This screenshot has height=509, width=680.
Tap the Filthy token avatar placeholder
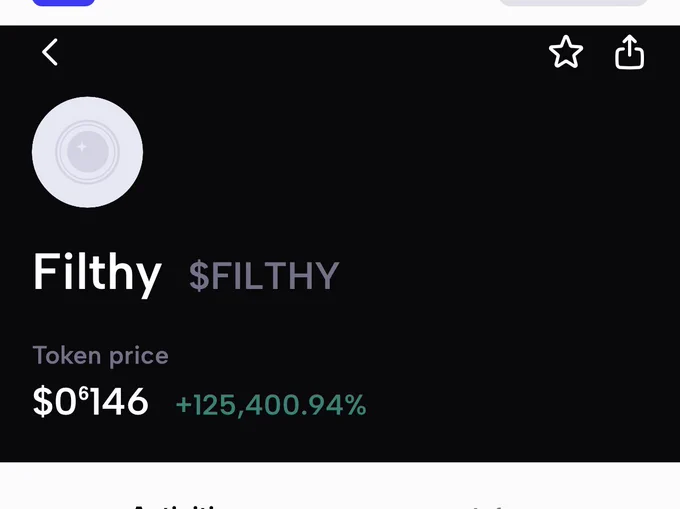(x=88, y=152)
